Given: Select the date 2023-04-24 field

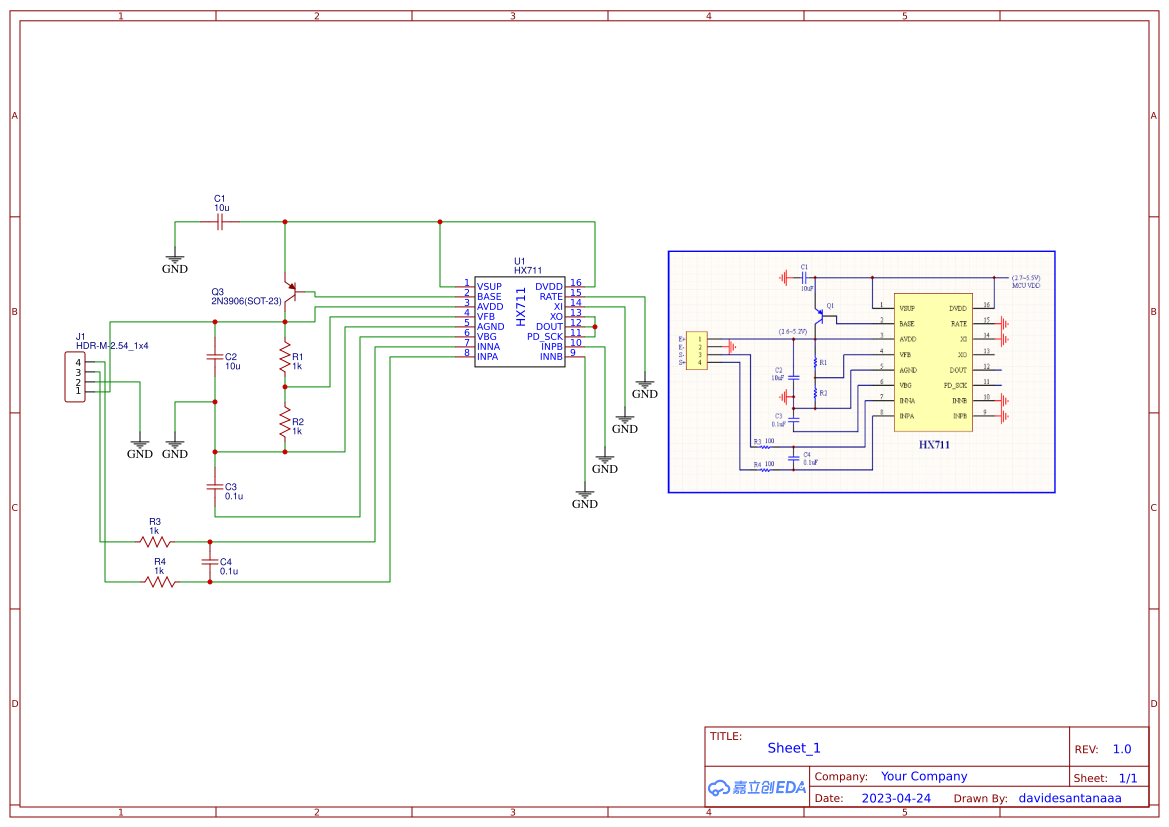Looking at the screenshot, I should (x=896, y=798).
